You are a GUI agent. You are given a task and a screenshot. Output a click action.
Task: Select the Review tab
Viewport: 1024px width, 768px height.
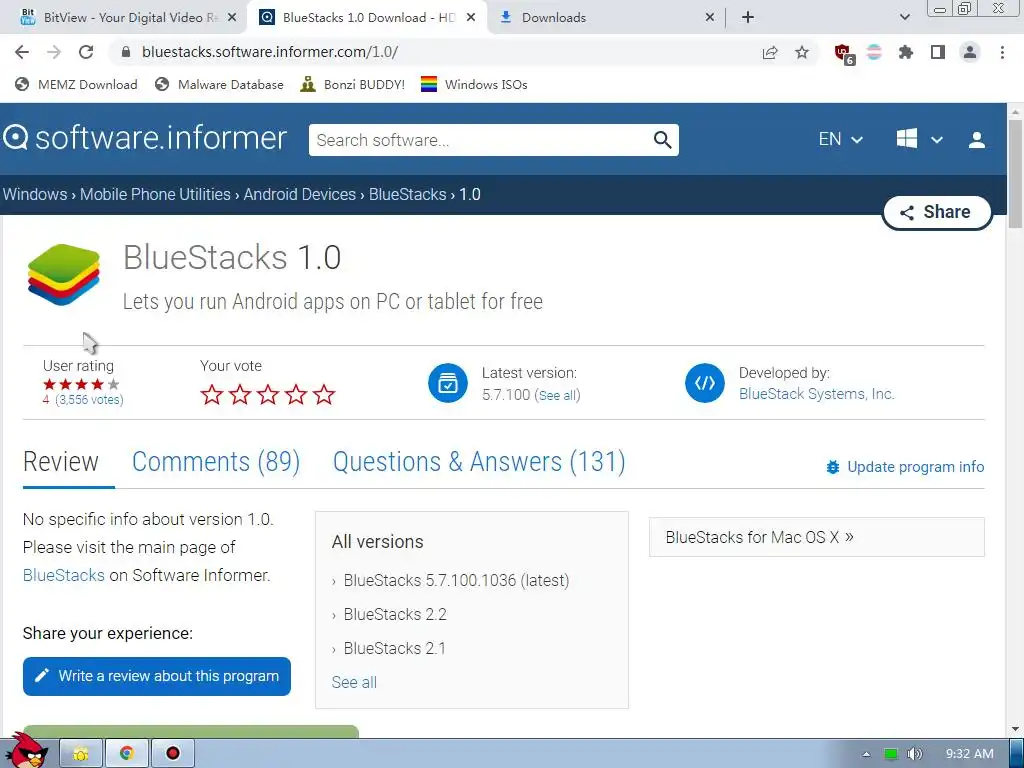[61, 462]
